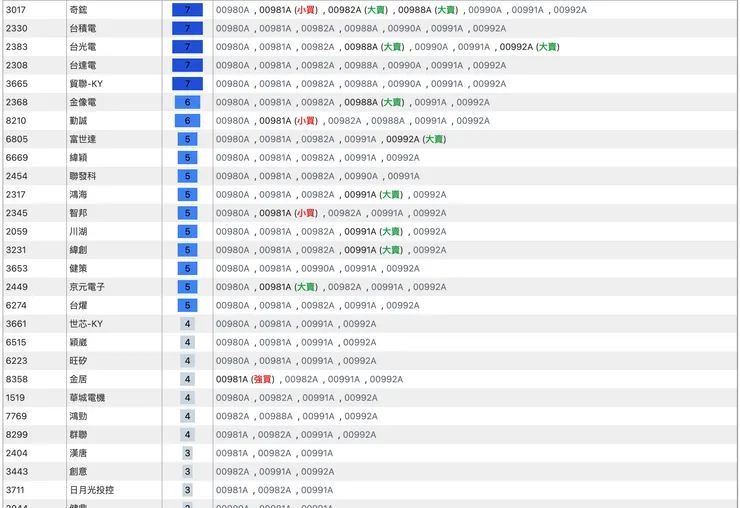Click the count badge 6 in 金像電 row
740x508 pixels.
(x=187, y=102)
